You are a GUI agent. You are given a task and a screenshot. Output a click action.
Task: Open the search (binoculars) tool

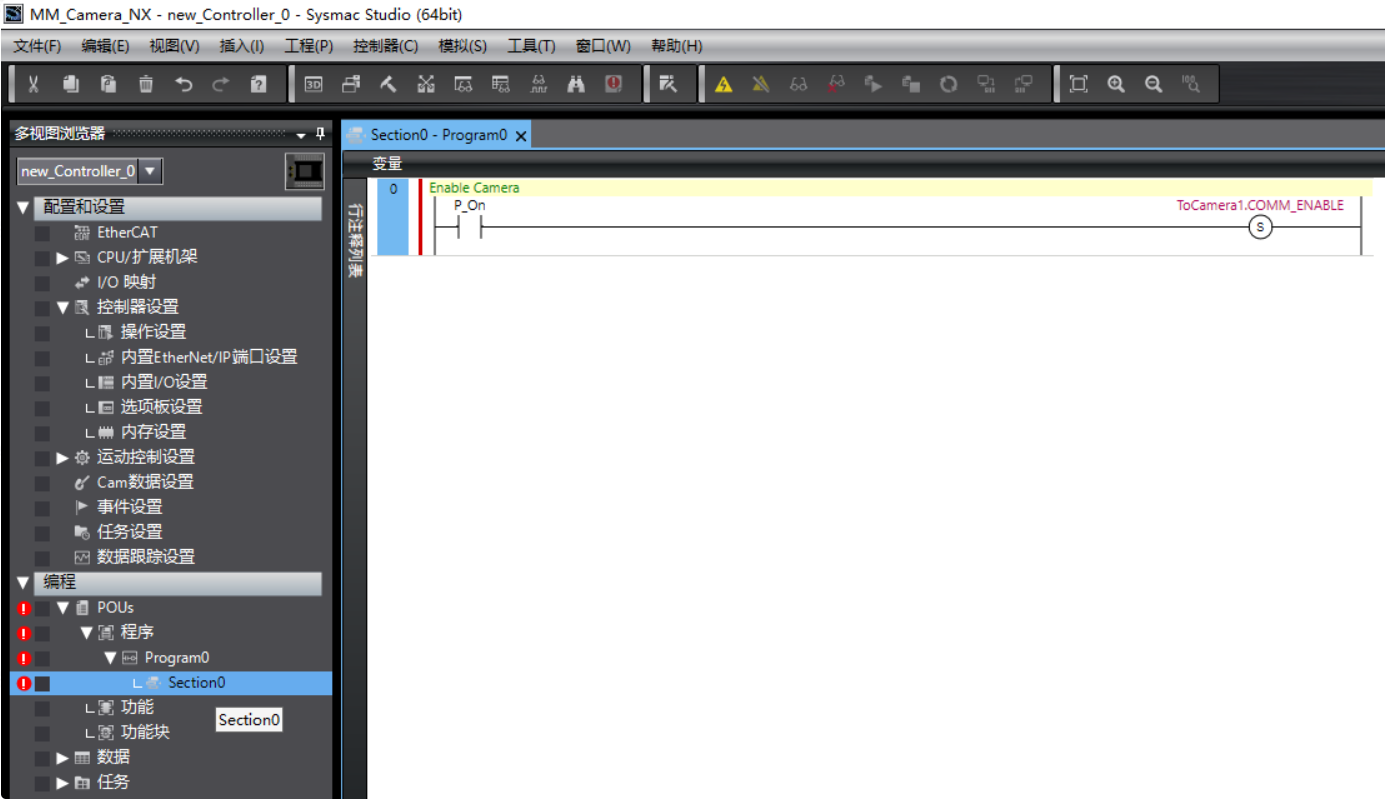577,84
